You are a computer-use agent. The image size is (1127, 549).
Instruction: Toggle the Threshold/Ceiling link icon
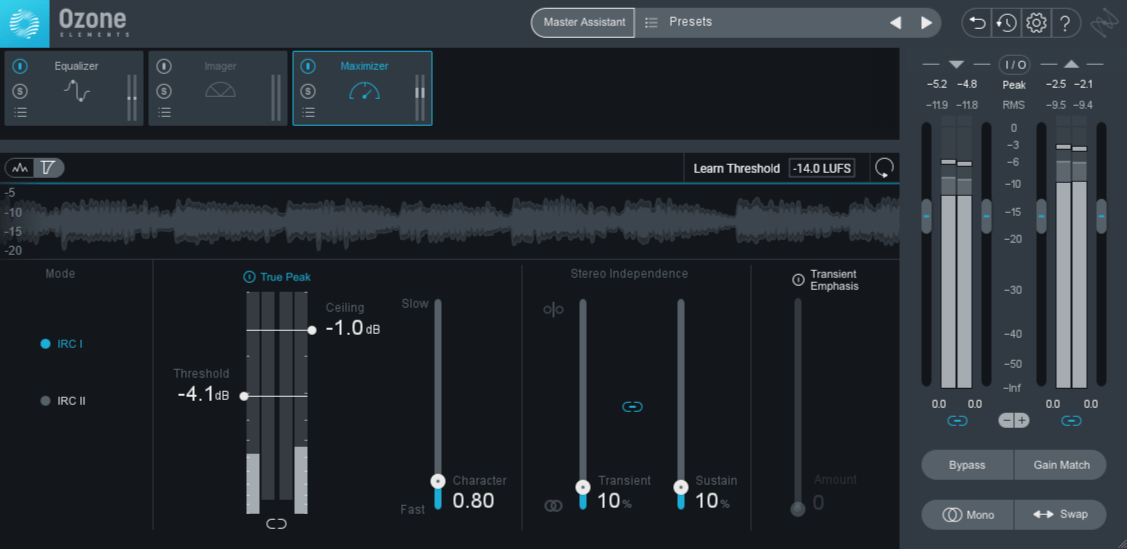277,524
